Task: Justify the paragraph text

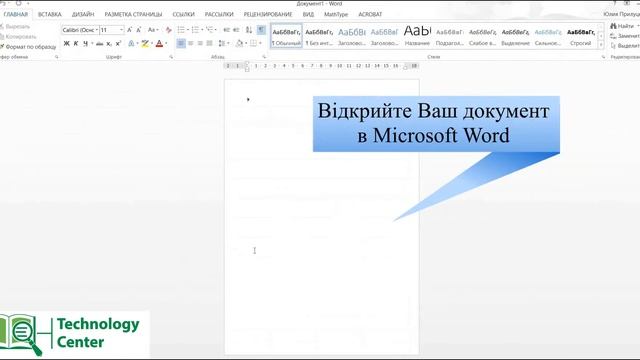Action: pyautogui.click(x=209, y=43)
